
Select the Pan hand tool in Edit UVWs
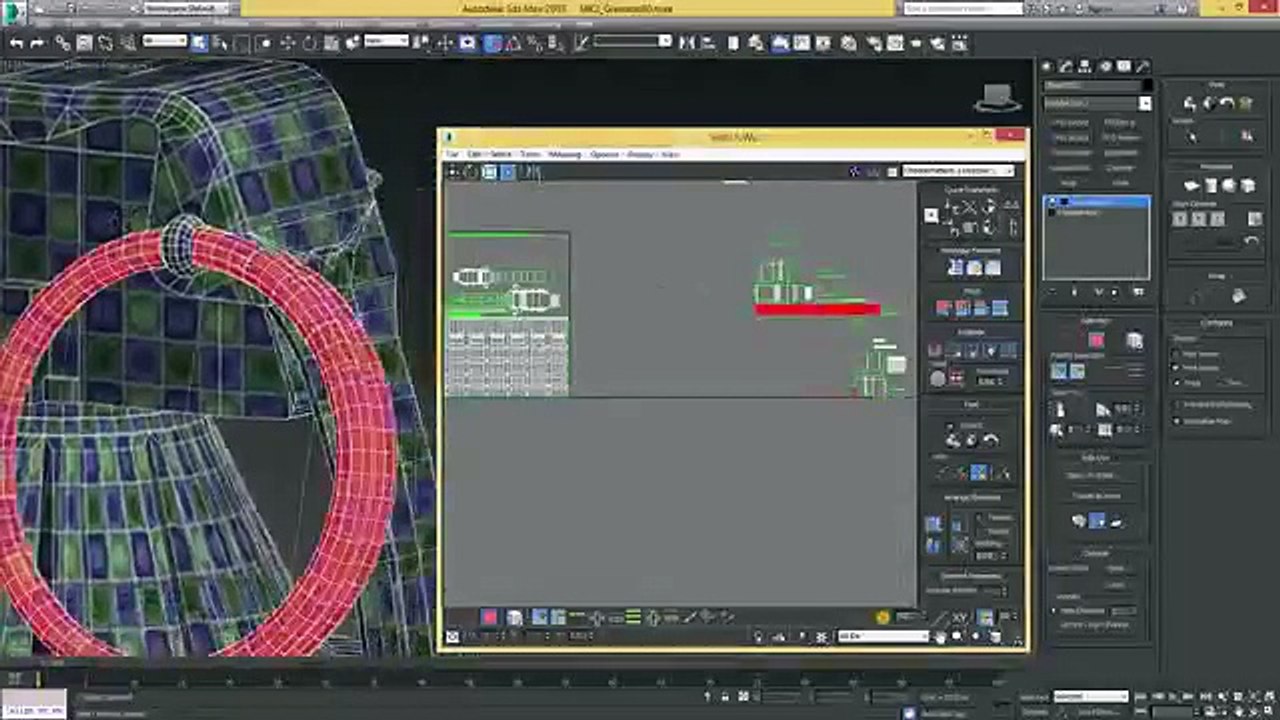click(940, 637)
